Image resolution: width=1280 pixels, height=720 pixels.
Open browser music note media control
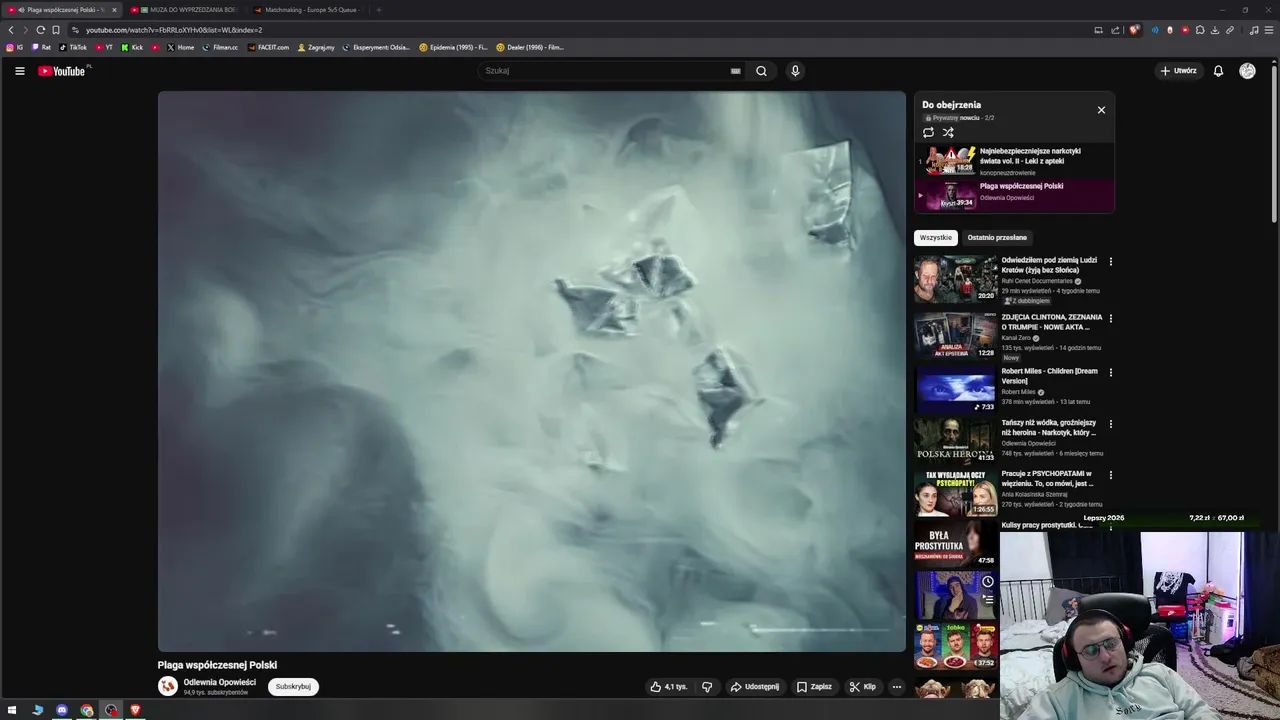(x=1254, y=30)
